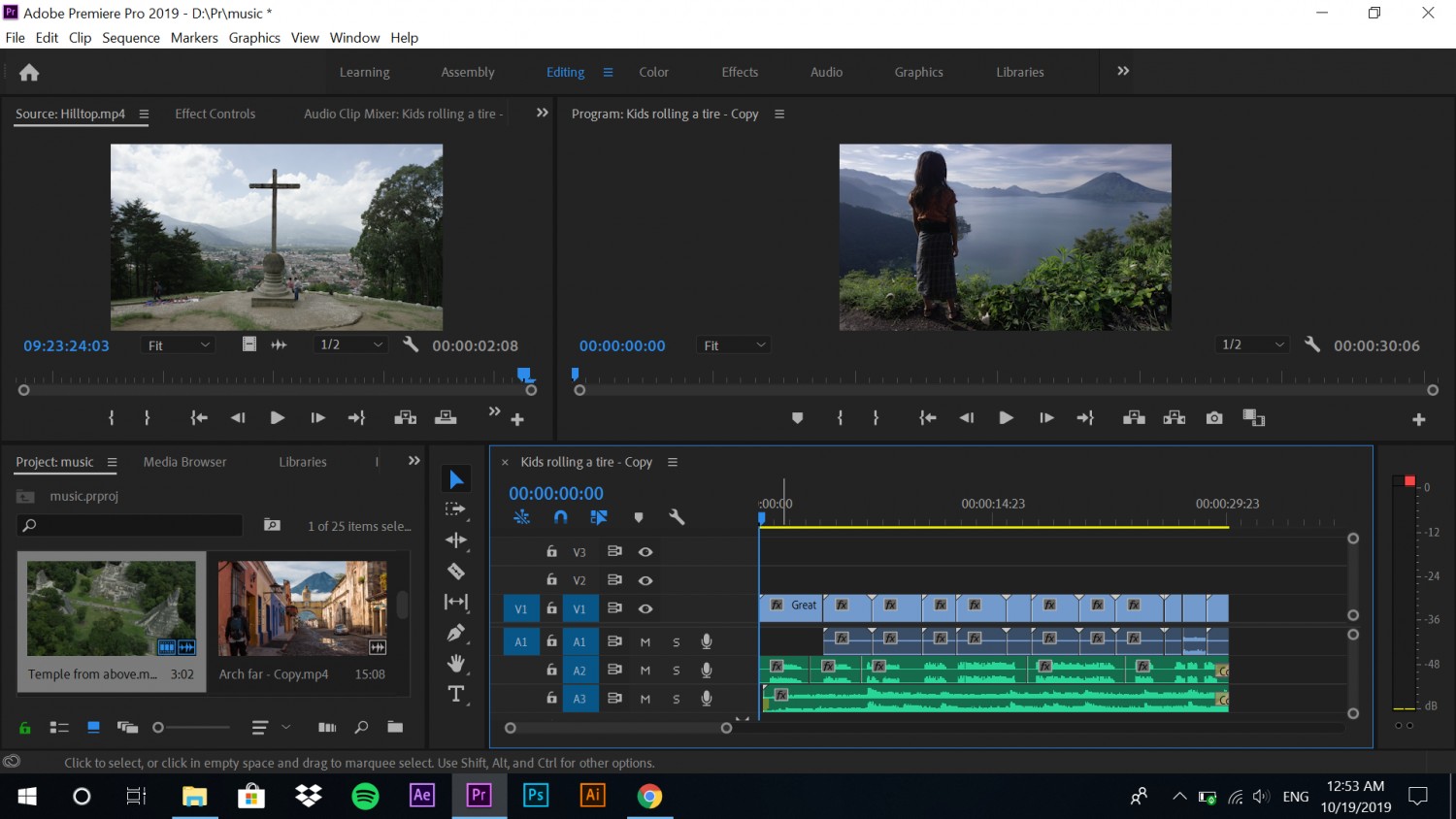
Task: Show hidden Source panel tabs chevrons
Action: [x=543, y=113]
